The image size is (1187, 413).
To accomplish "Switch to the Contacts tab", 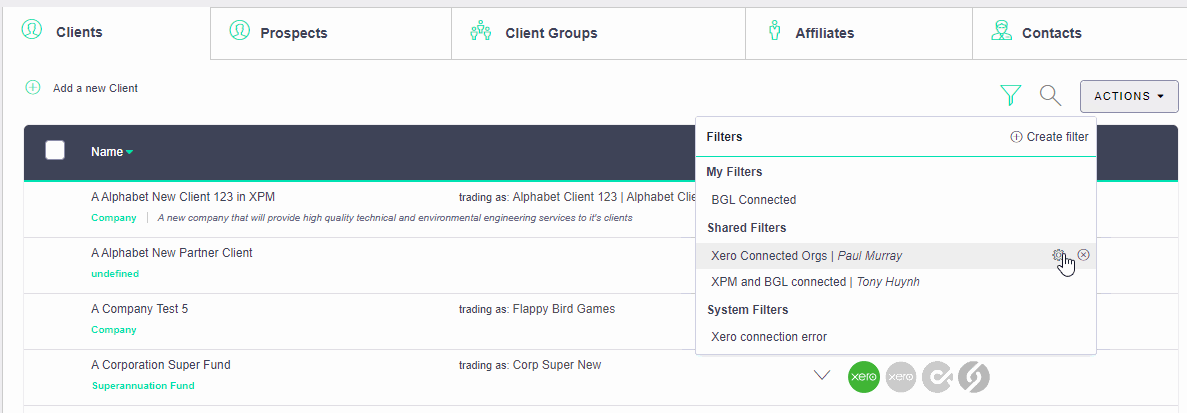I will (x=1080, y=33).
